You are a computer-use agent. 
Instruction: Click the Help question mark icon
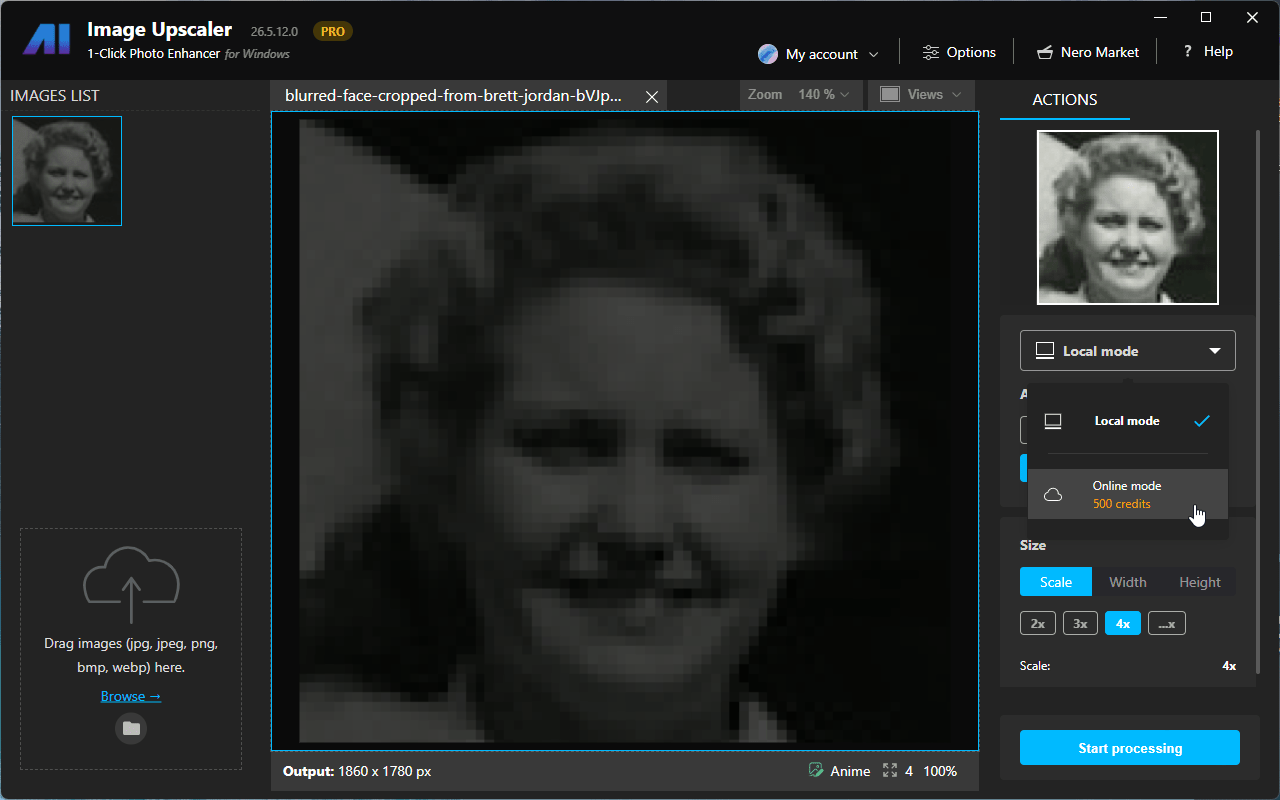[x=1187, y=52]
